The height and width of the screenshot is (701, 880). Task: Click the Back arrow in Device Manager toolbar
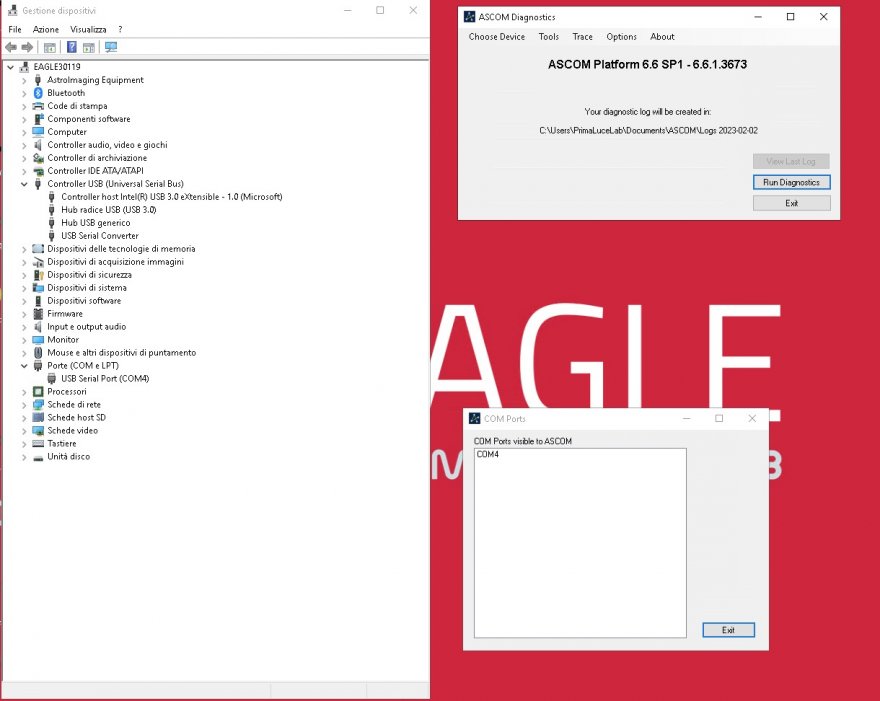click(11, 47)
